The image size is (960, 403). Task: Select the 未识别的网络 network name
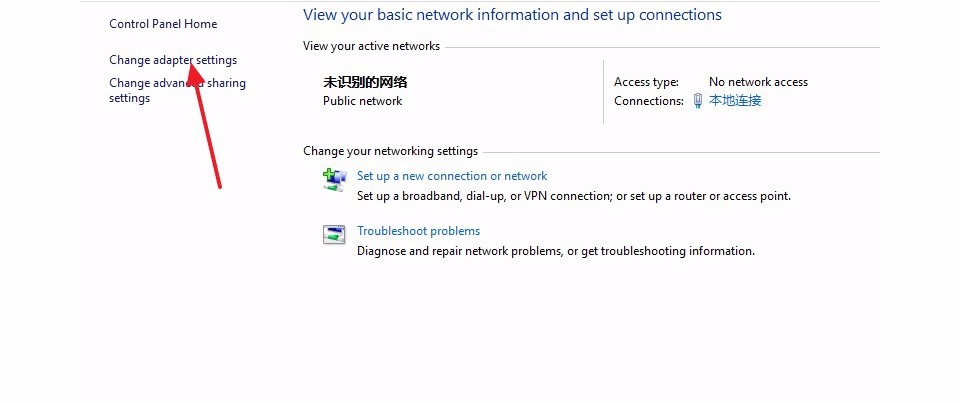365,82
